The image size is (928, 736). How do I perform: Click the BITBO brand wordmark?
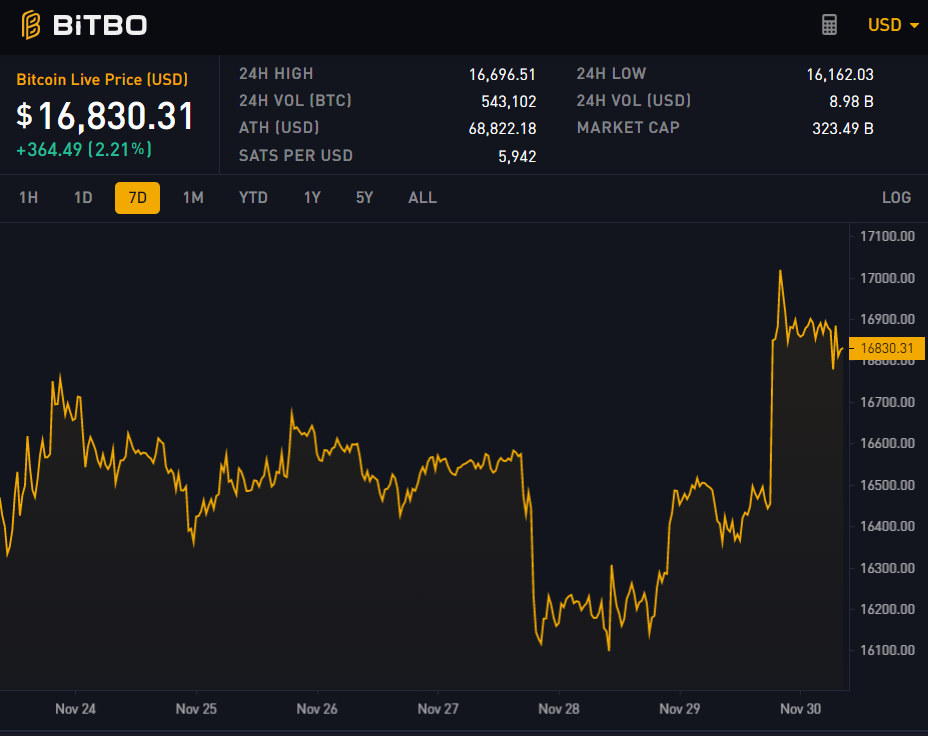(x=100, y=25)
